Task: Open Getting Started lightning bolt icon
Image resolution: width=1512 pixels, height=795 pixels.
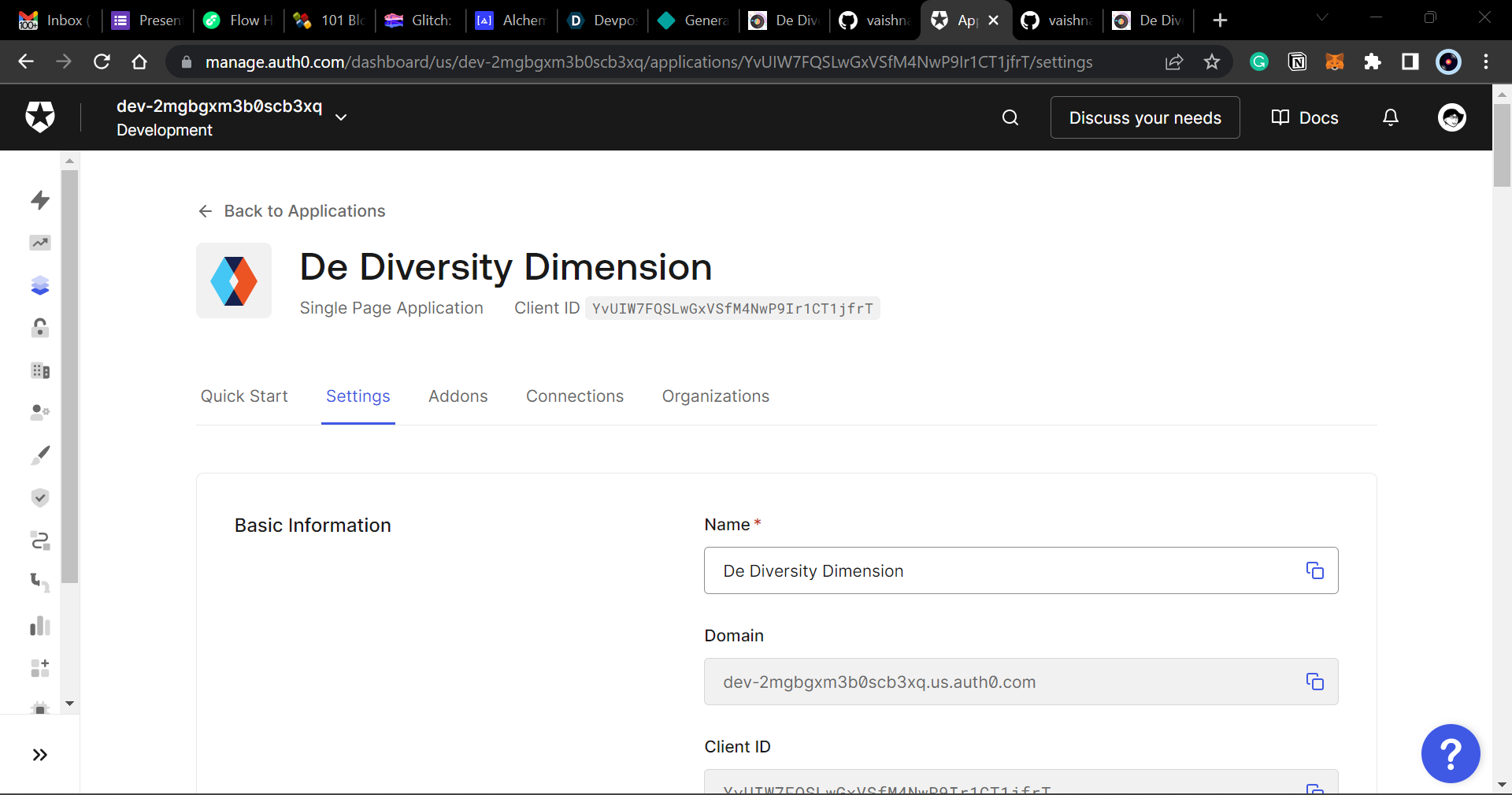Action: click(40, 200)
